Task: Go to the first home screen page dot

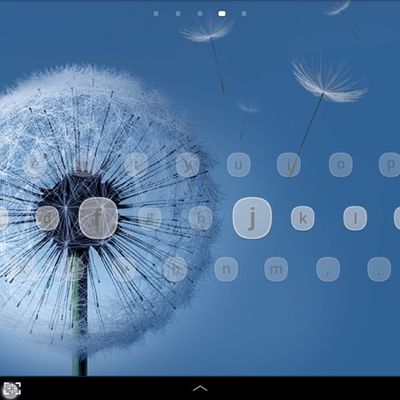Action: point(156,14)
